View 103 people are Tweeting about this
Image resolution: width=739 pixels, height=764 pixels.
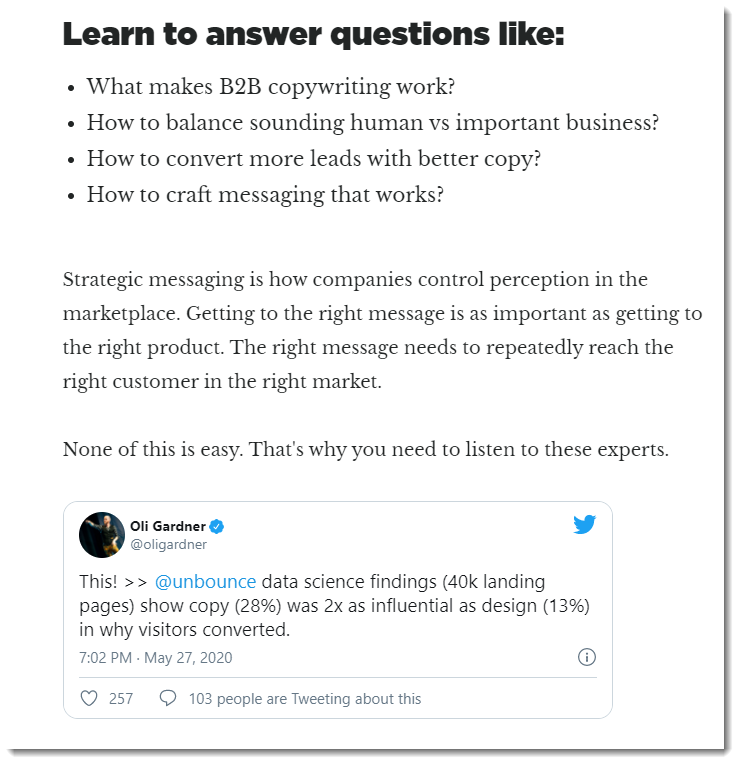click(305, 699)
